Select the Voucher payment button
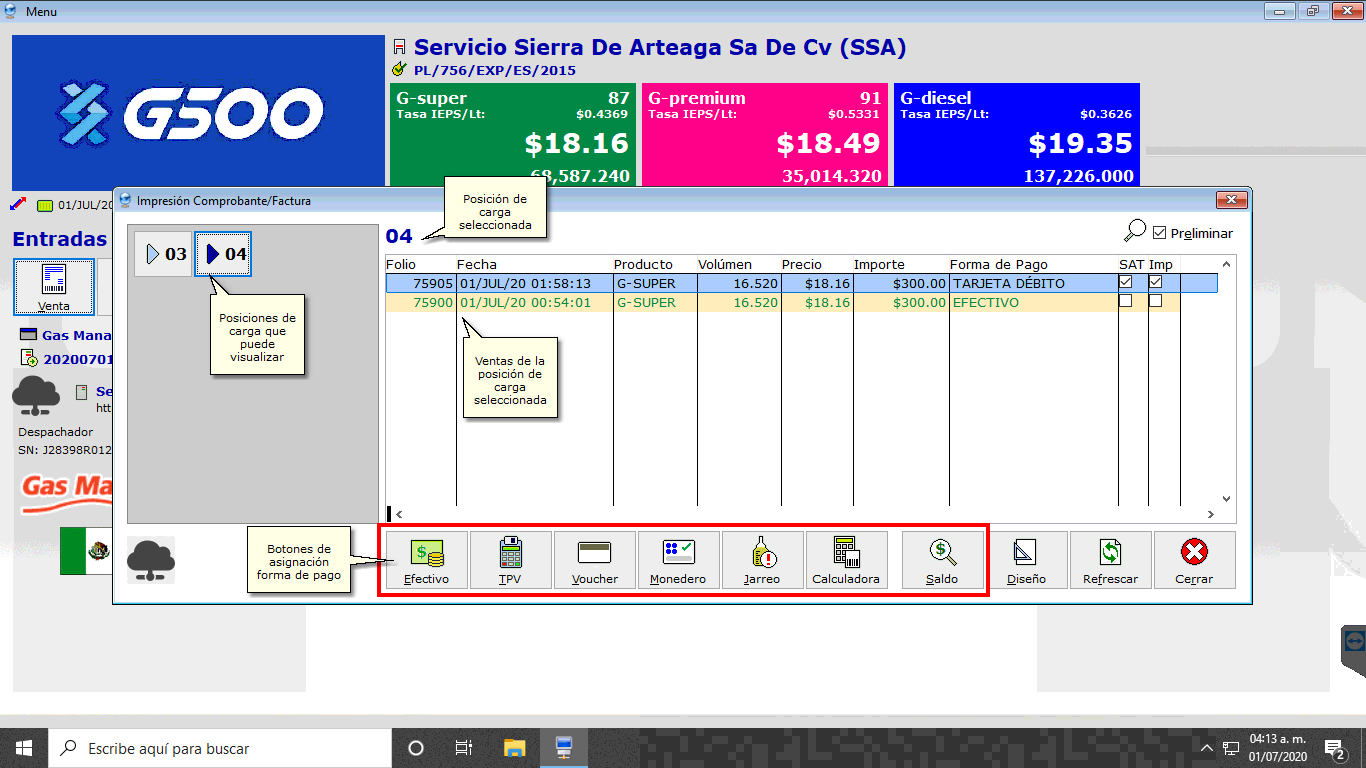This screenshot has width=1366, height=768. [594, 560]
